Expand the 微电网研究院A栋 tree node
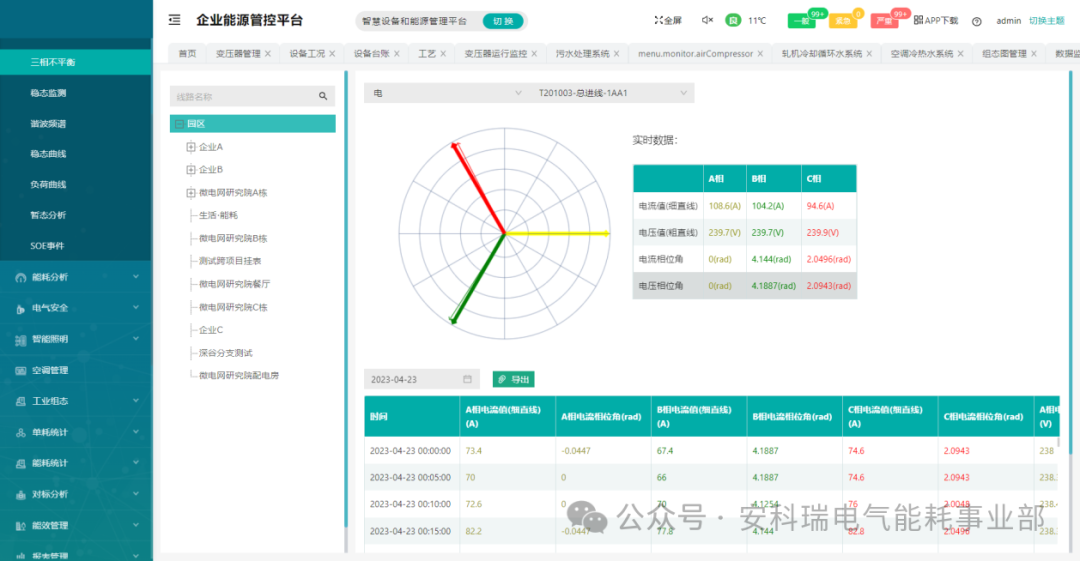The width and height of the screenshot is (1080, 561). click(x=191, y=193)
